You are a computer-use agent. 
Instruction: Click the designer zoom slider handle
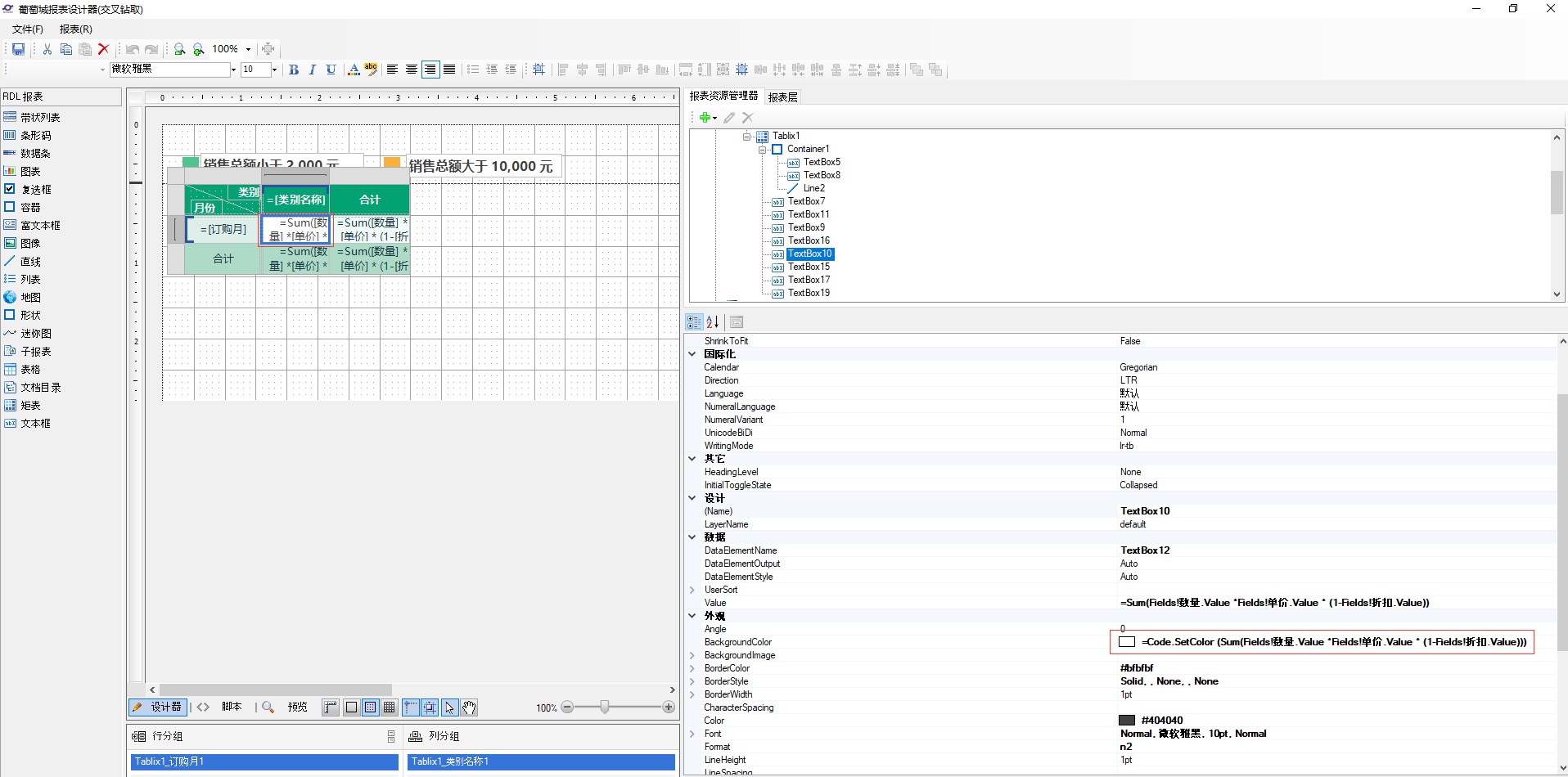[605, 707]
